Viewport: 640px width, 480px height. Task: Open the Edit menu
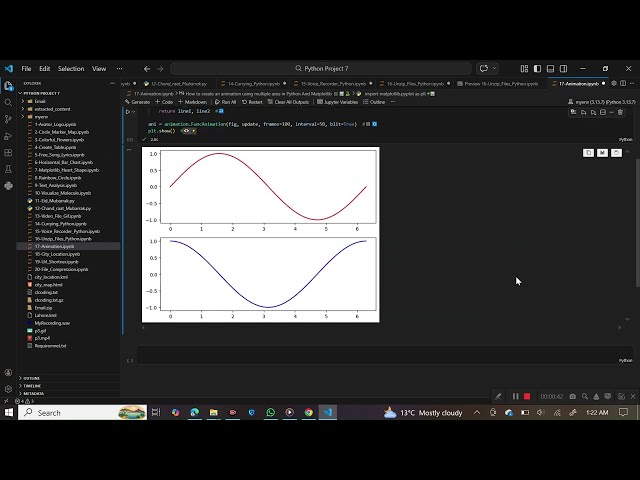coord(44,69)
